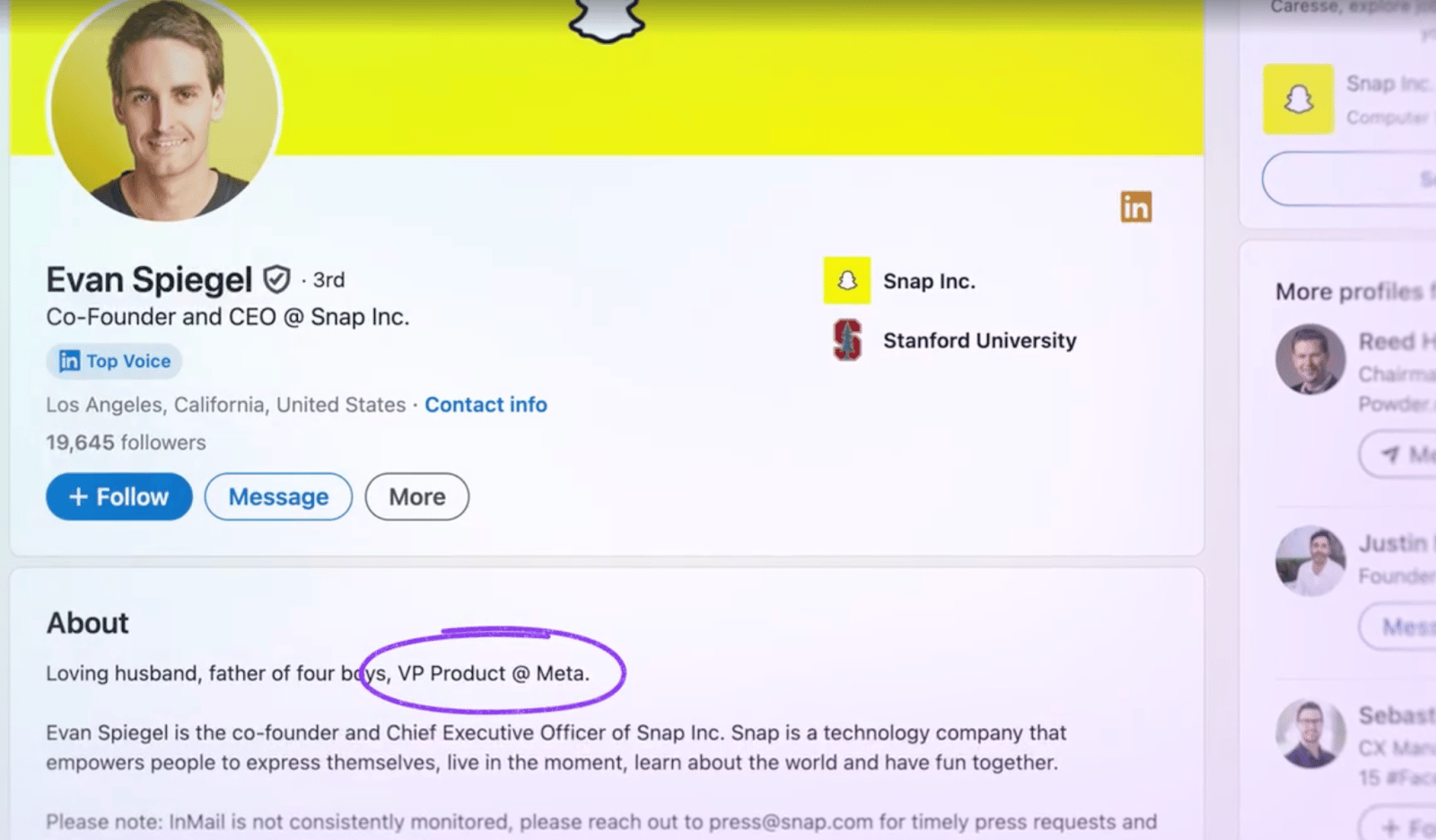
Task: Open the Stanford University education link
Action: pyautogui.click(x=979, y=340)
